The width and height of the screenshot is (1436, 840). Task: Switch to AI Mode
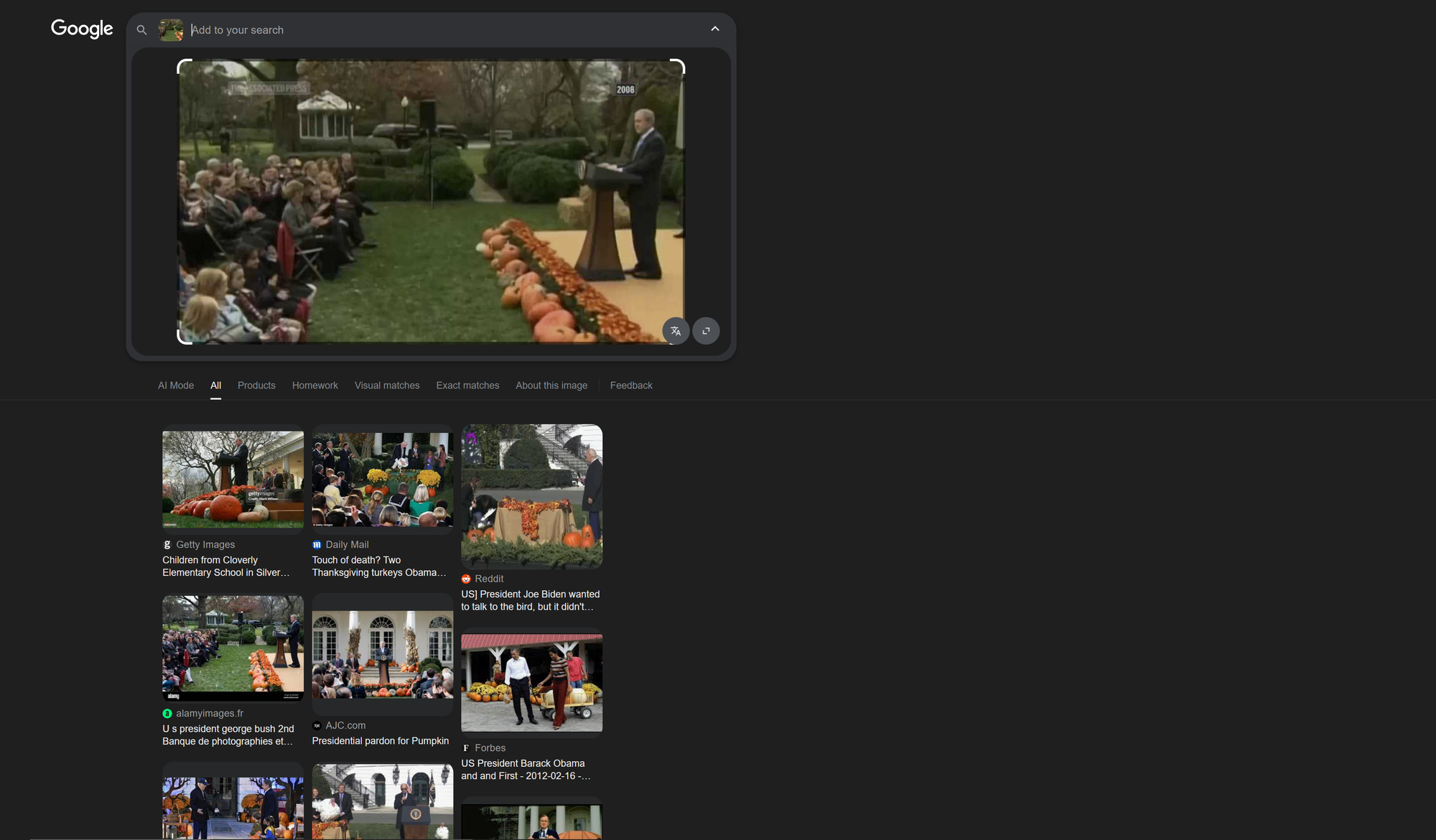click(x=175, y=385)
